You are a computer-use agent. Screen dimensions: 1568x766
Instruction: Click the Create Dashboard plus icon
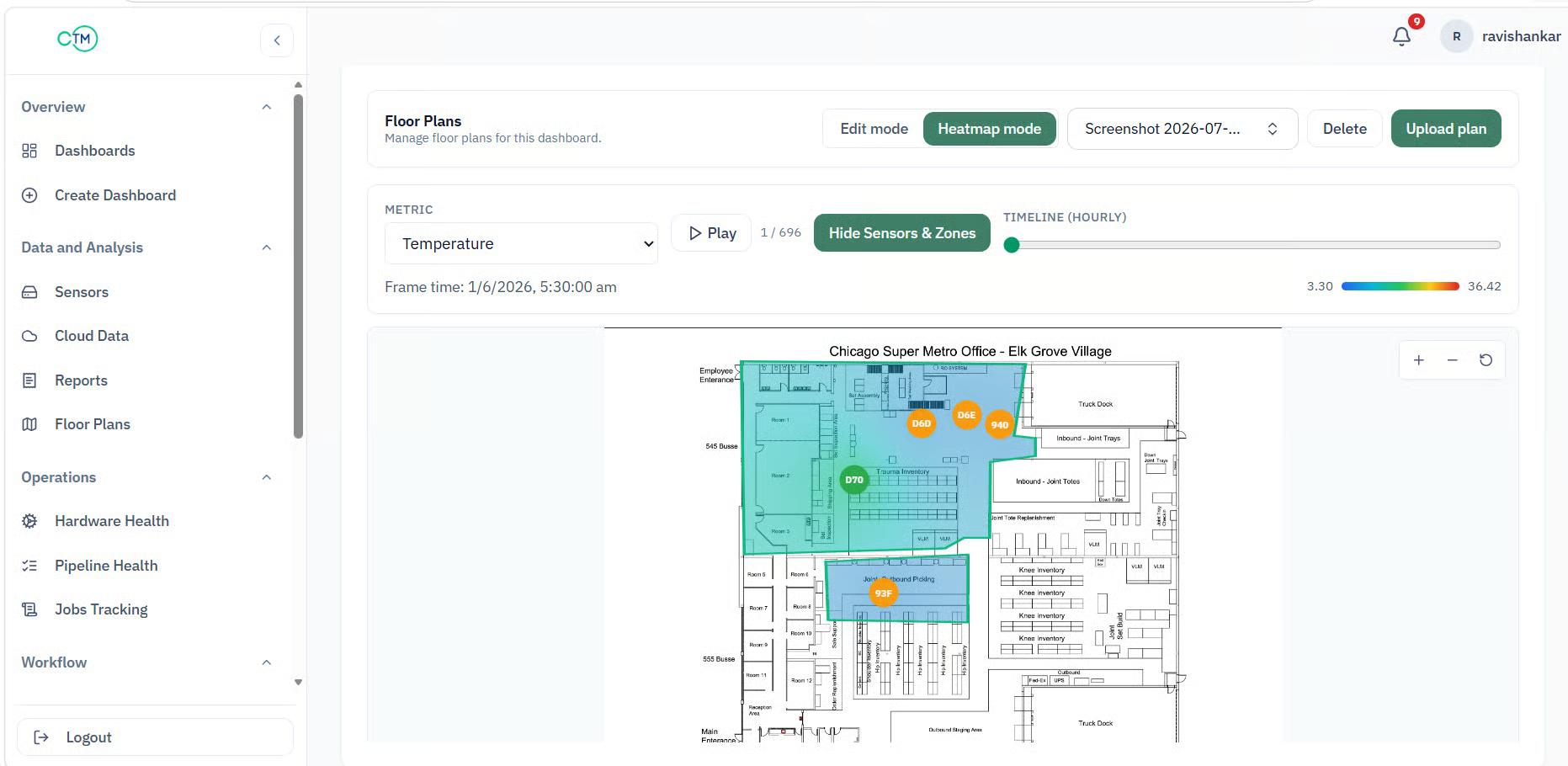pos(29,195)
